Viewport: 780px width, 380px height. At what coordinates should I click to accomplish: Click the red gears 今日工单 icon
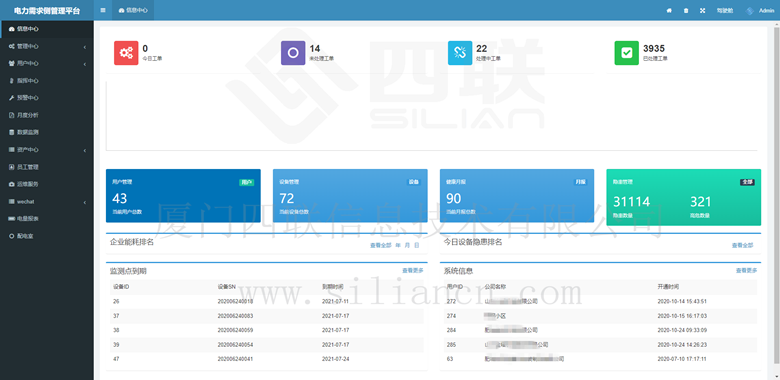tap(126, 53)
